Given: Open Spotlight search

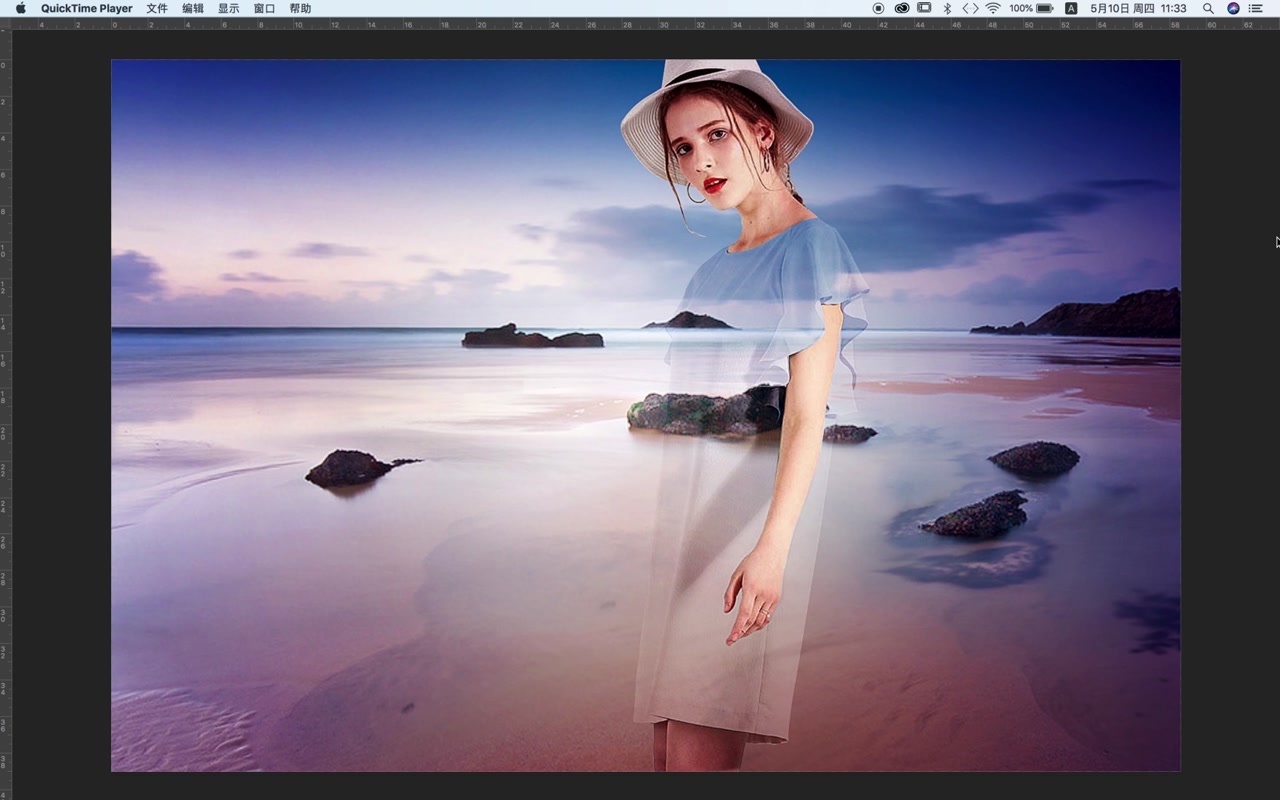Looking at the screenshot, I should (x=1208, y=8).
